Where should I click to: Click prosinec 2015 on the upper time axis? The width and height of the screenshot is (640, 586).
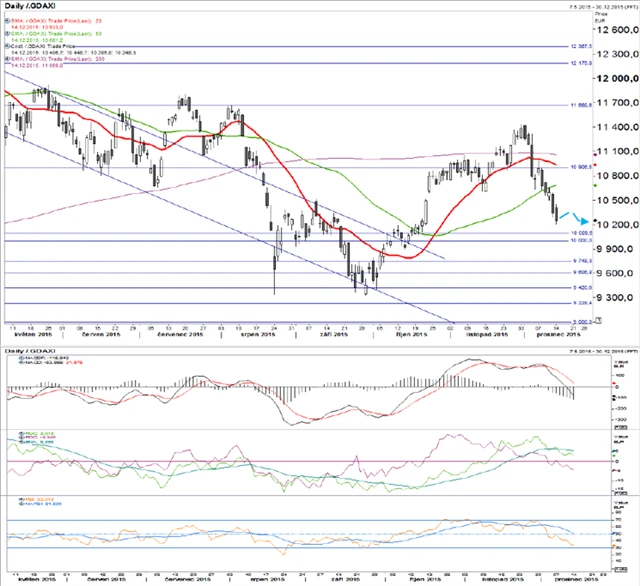[x=558, y=334]
